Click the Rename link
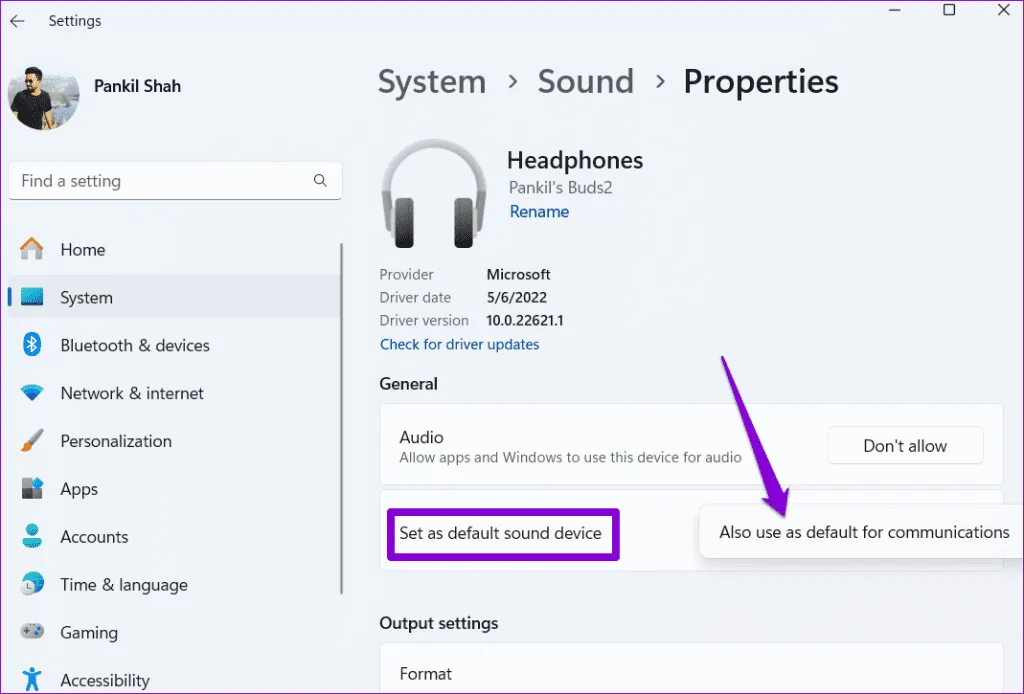 coord(539,212)
